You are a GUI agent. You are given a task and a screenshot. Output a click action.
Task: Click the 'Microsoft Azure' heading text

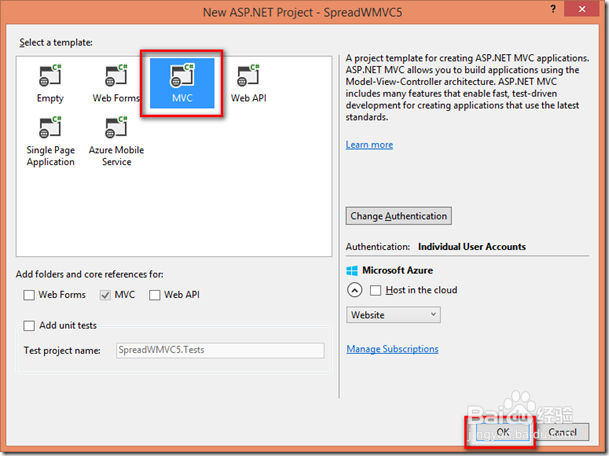tap(397, 270)
